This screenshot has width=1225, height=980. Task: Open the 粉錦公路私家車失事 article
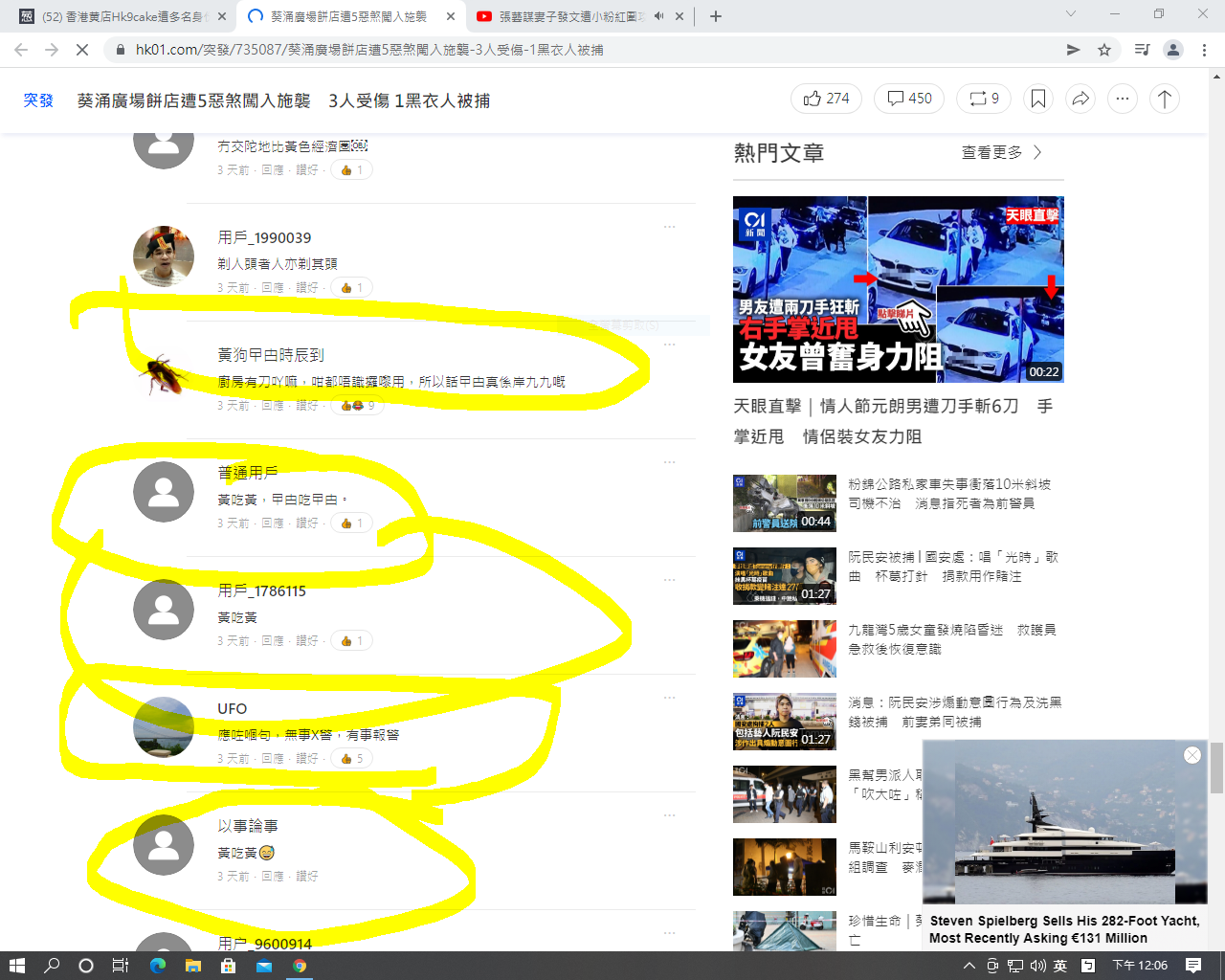(x=949, y=494)
